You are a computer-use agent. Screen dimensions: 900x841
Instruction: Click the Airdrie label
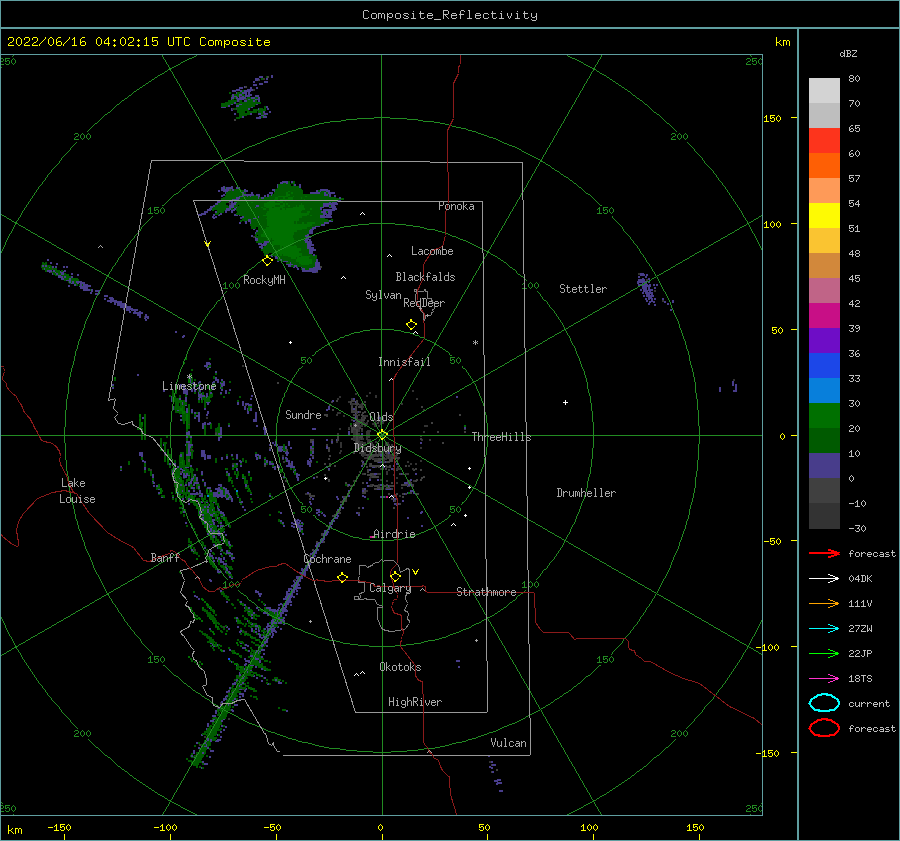[394, 534]
